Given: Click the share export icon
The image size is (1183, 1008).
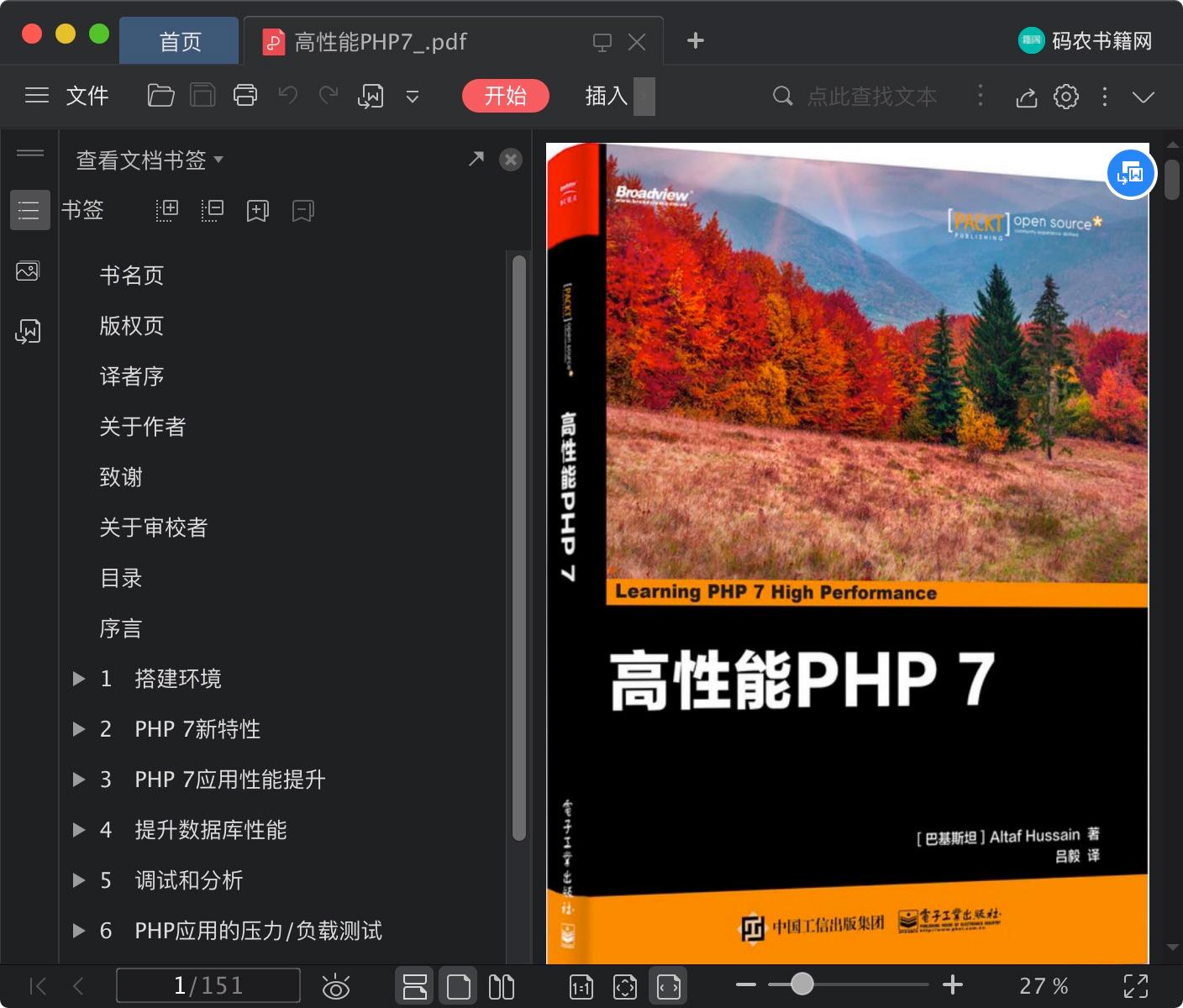Looking at the screenshot, I should pos(1026,97).
